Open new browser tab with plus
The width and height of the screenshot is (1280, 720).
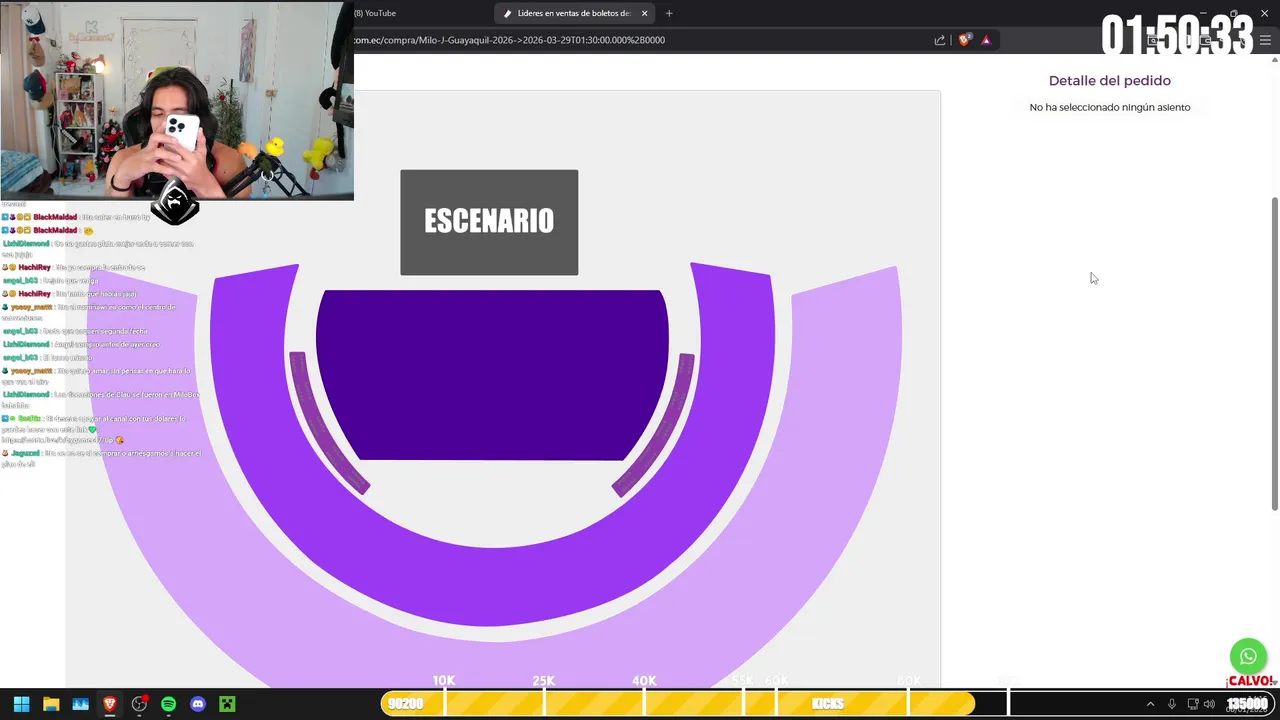tap(669, 13)
